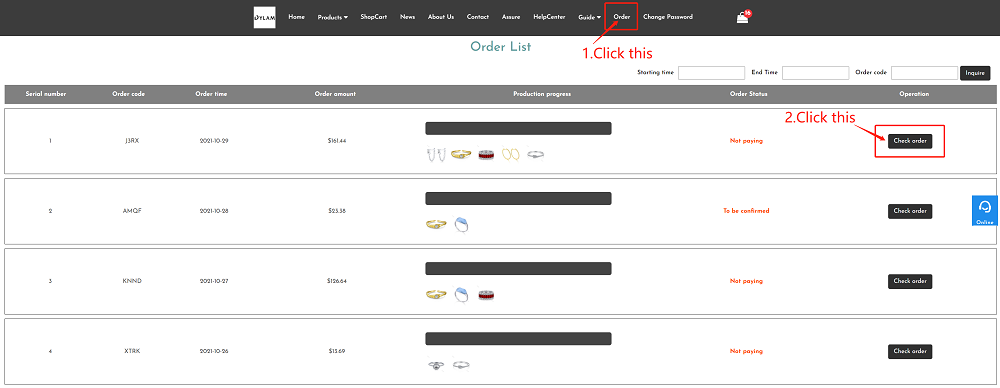
Task: Click the 'To be confirmed' status of AMQF
Action: (x=746, y=211)
